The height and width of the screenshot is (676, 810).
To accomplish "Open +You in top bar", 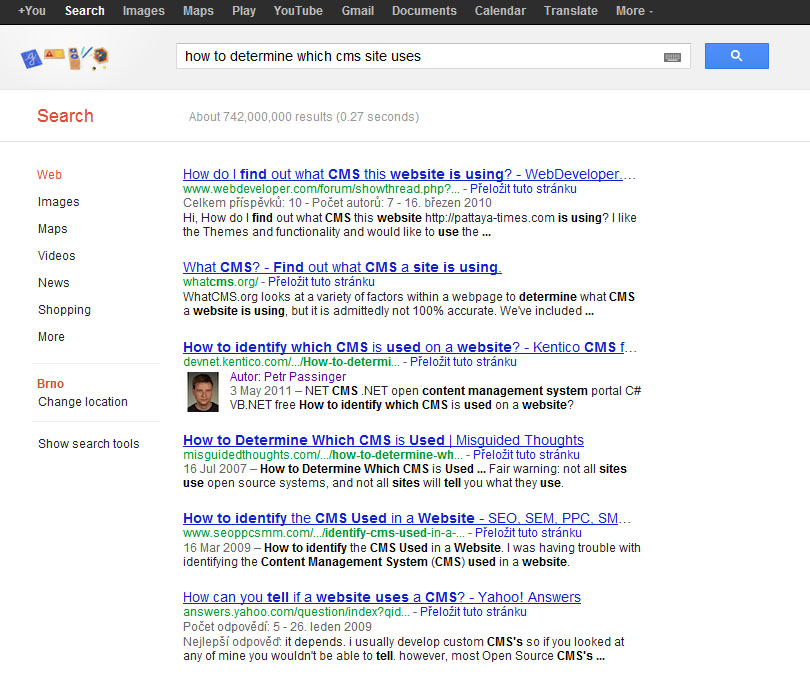I will tap(32, 11).
